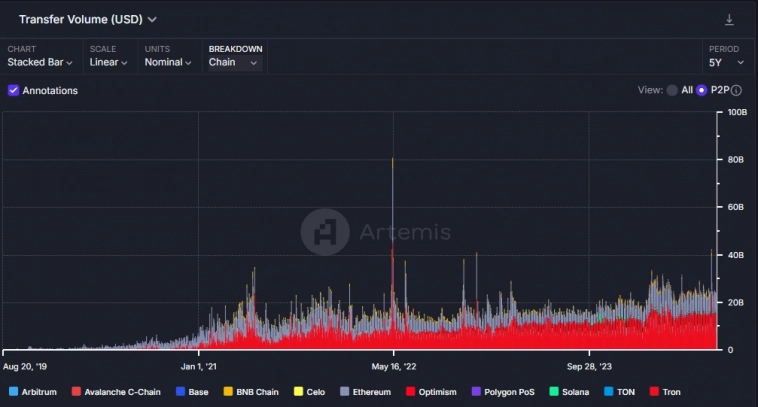
Task: Click the TON legend label
Action: tap(626, 392)
